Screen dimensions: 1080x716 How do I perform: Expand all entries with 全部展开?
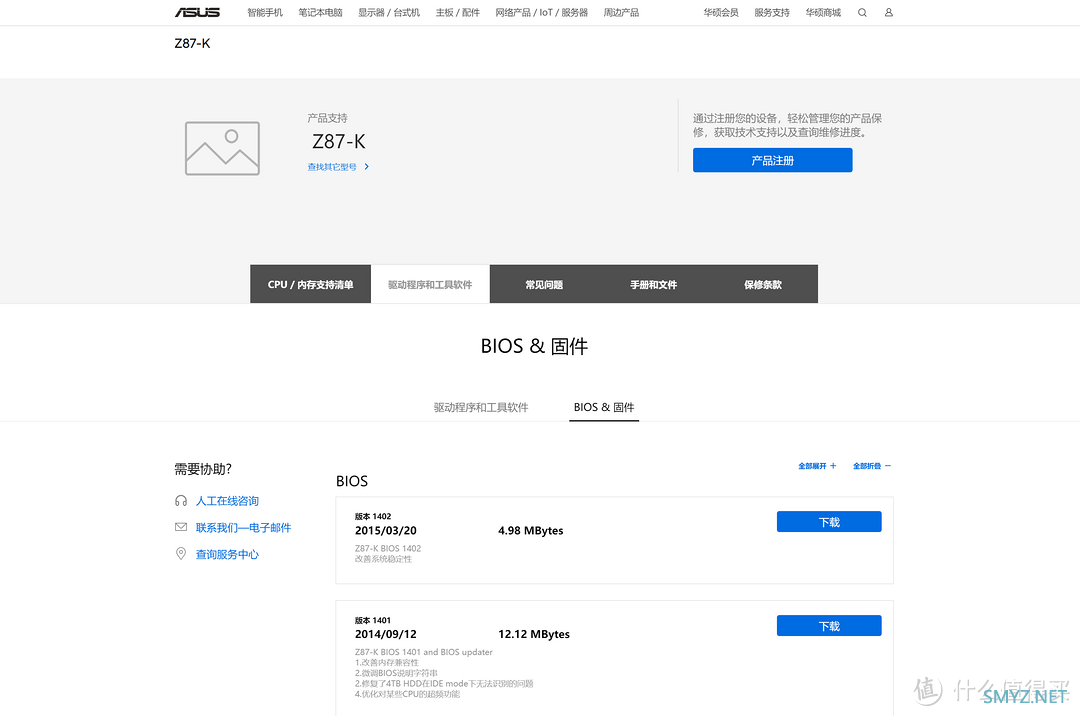[817, 466]
